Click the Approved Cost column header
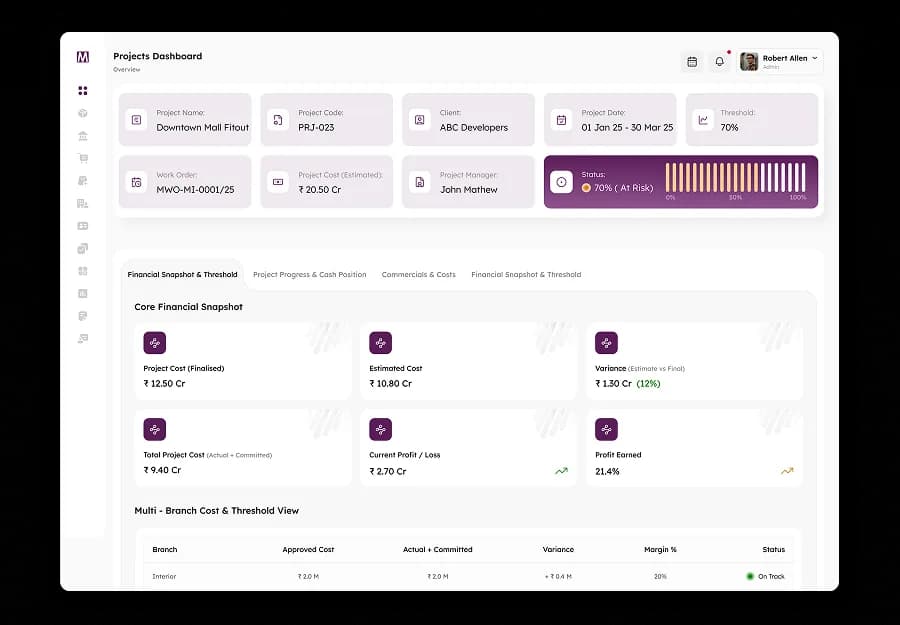This screenshot has height=625, width=900. point(308,549)
